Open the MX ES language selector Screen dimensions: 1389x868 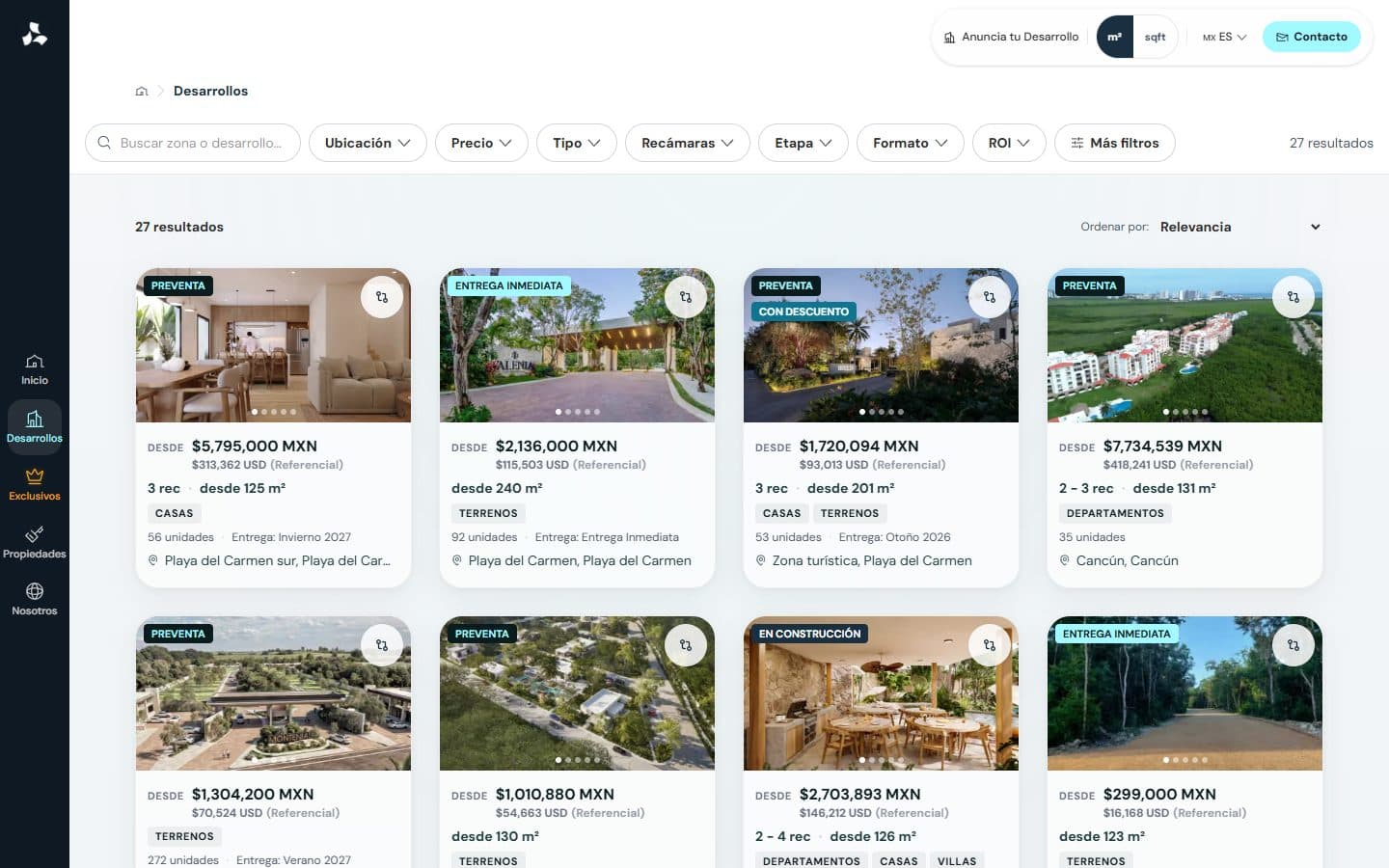[x=1224, y=37]
